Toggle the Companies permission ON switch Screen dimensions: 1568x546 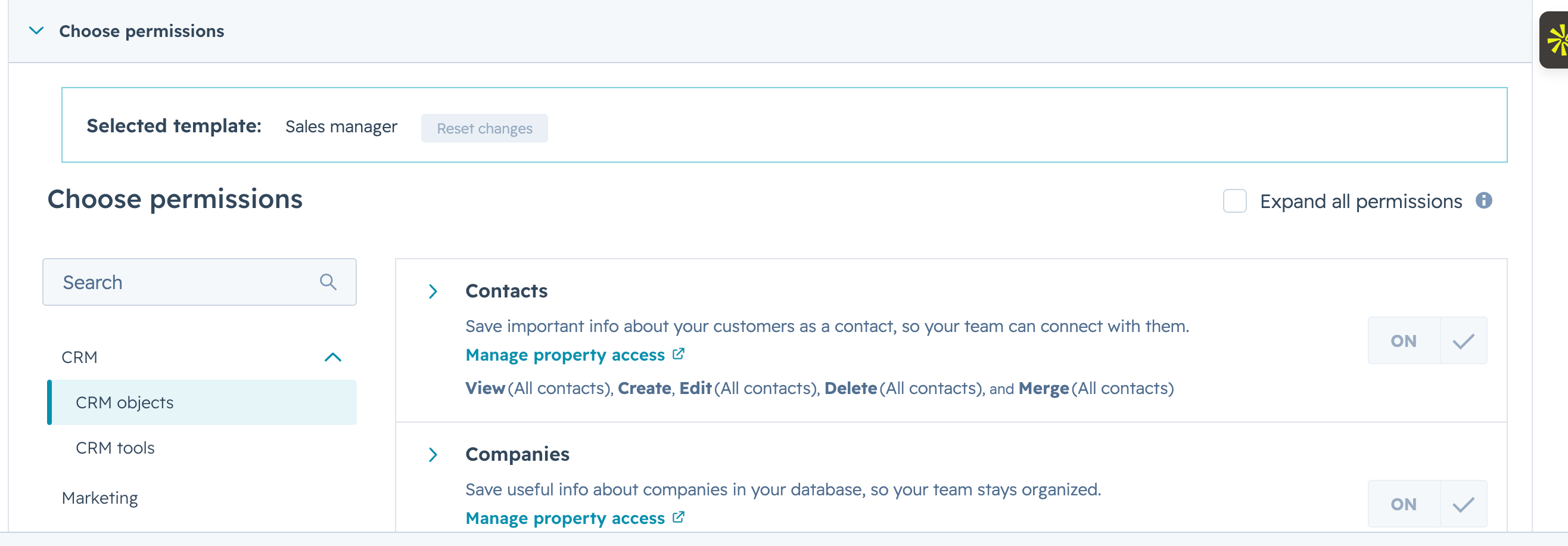1403,504
